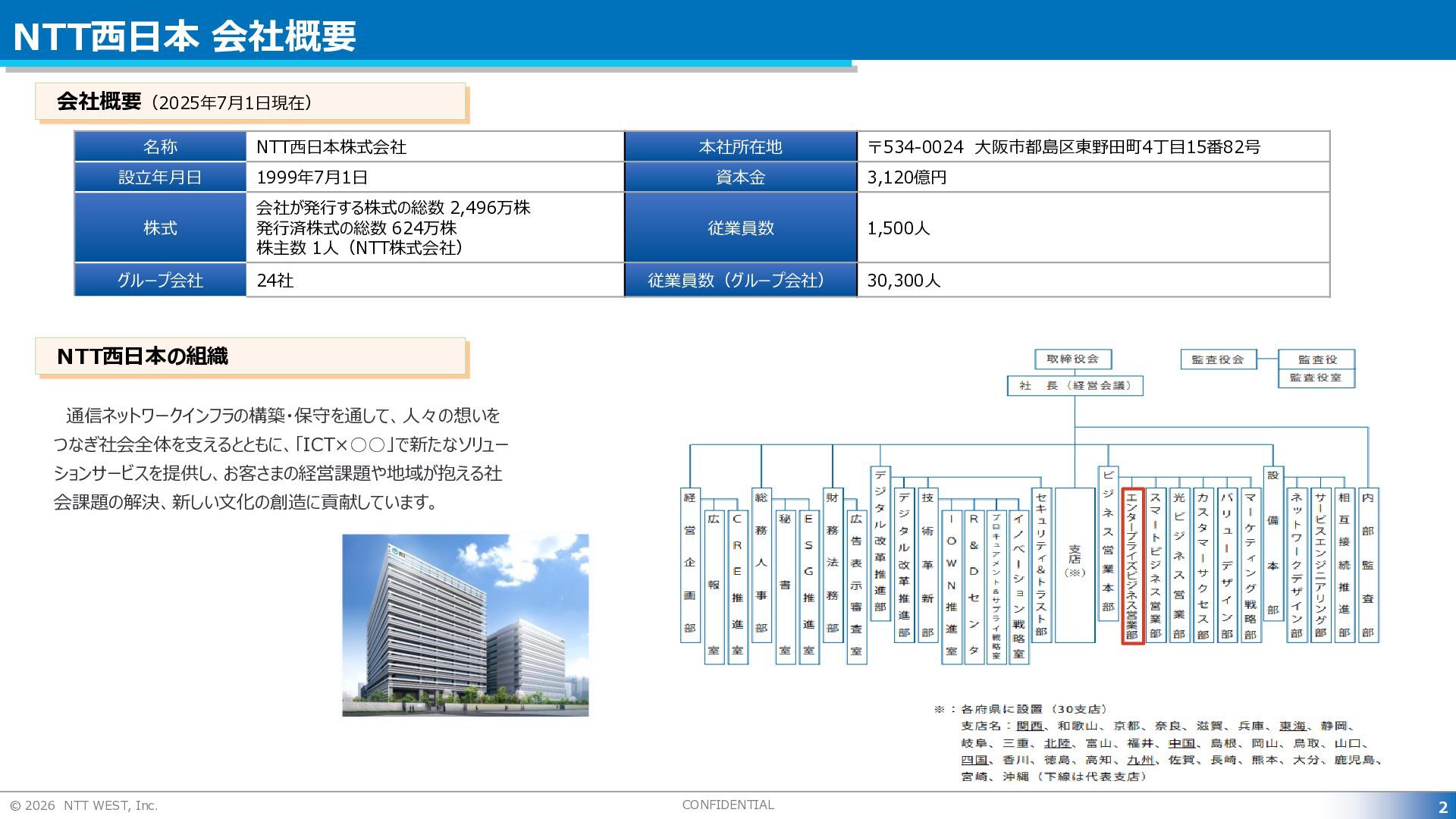Click the "スマートビジネス営業部" org chart box
This screenshot has height=819, width=1456.
pyautogui.click(x=1156, y=565)
